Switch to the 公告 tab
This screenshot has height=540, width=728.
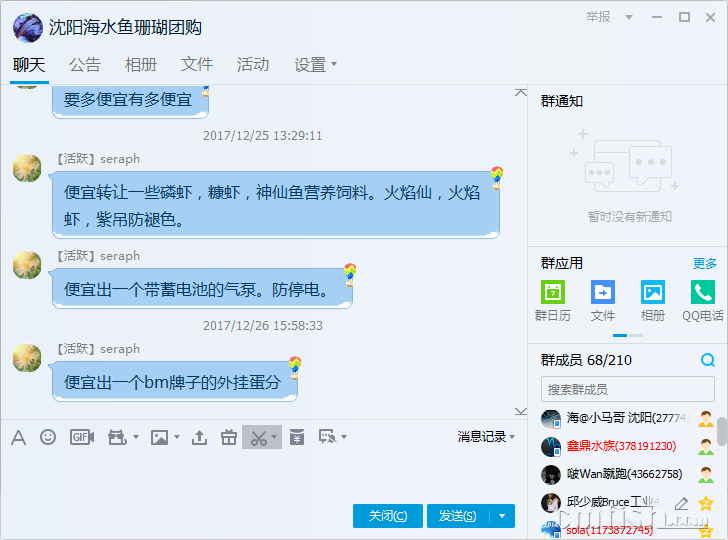(85, 65)
